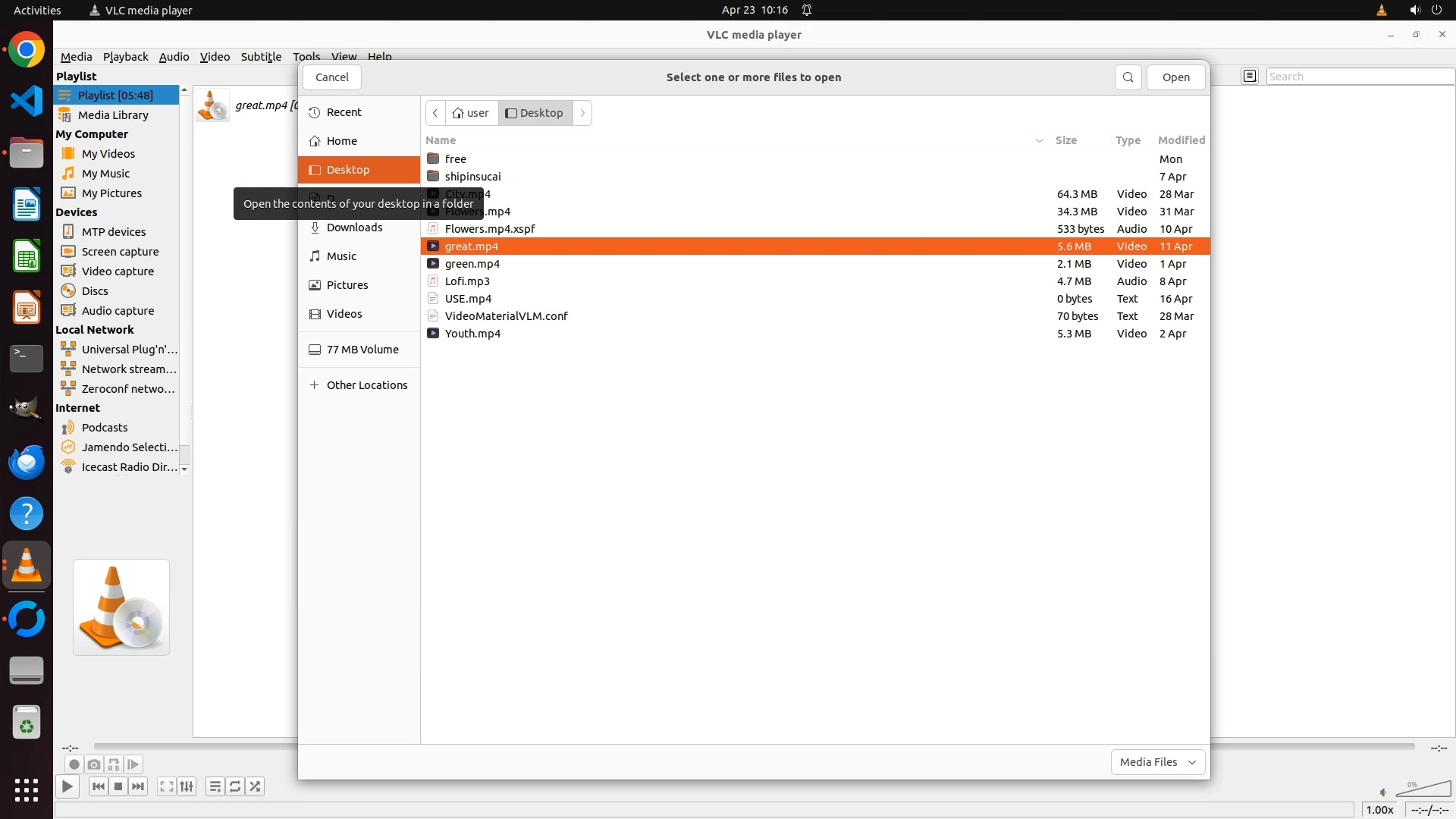The image size is (1456, 819).
Task: Toggle fullscreen video icon
Action: pyautogui.click(x=166, y=786)
